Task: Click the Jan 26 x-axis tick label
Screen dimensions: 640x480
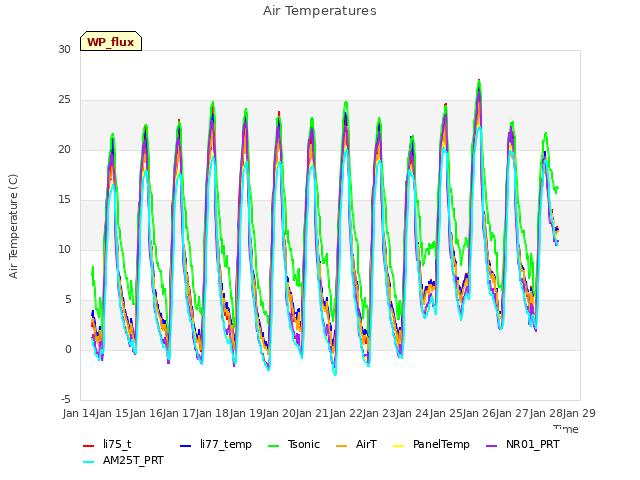Action: pos(479,413)
